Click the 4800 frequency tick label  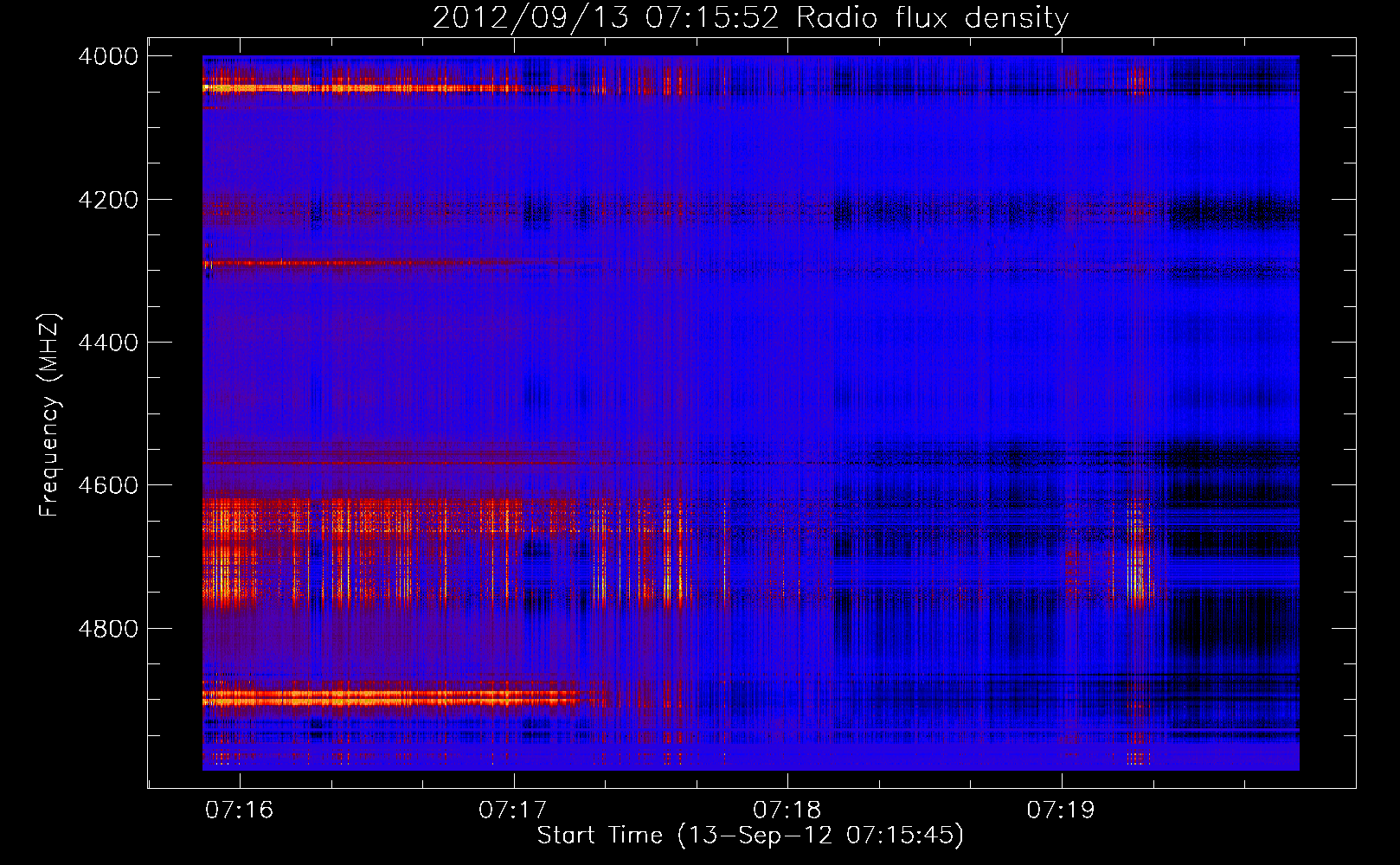(108, 629)
